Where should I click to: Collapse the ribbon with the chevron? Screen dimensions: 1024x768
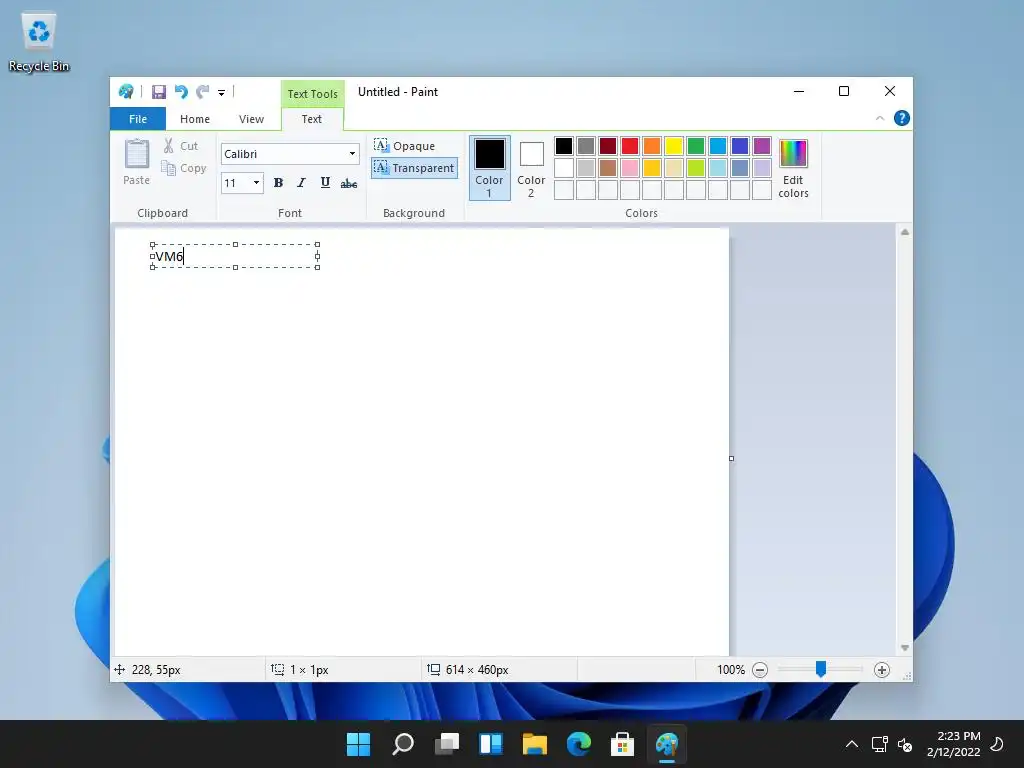pyautogui.click(x=880, y=118)
